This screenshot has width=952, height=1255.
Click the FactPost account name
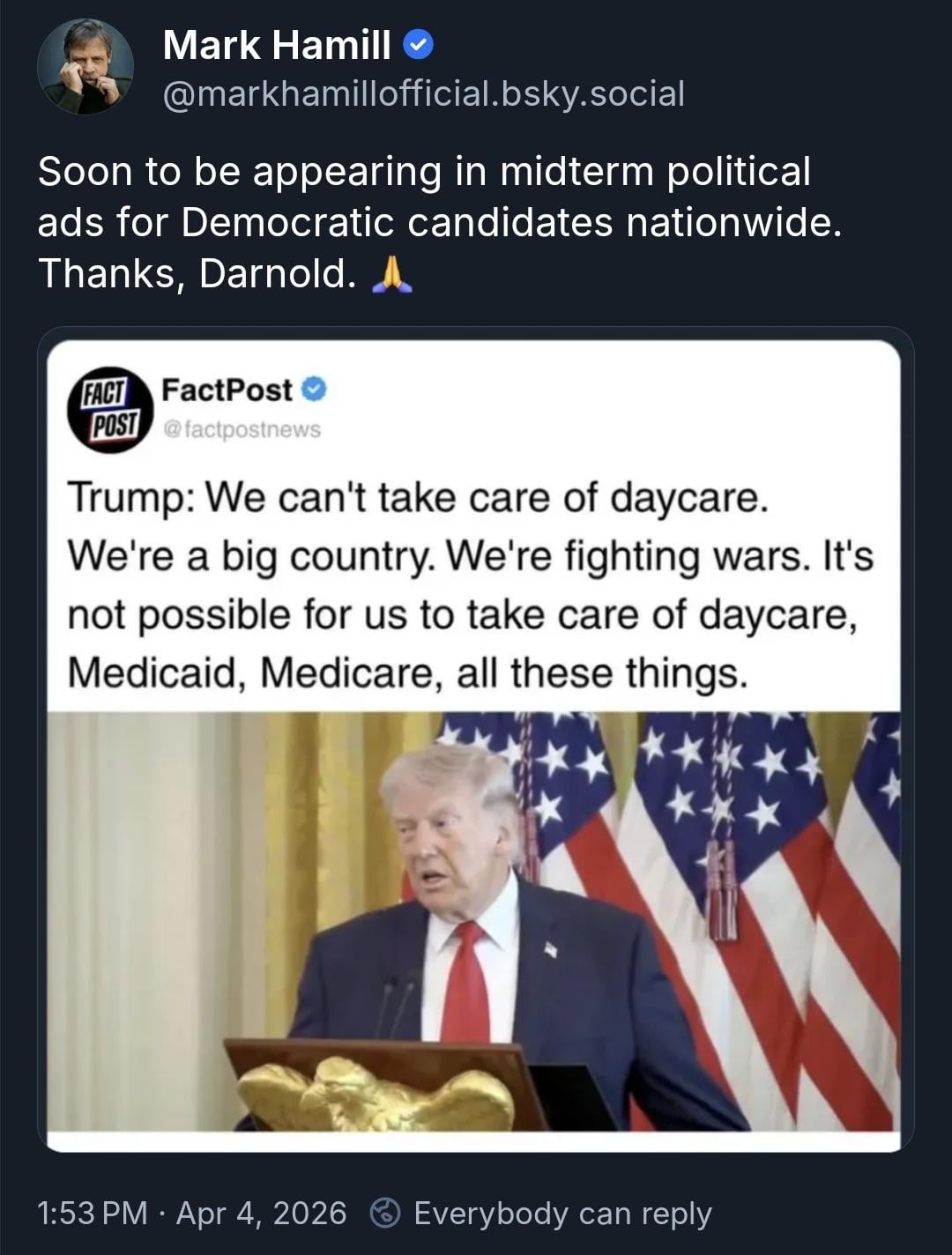227,390
